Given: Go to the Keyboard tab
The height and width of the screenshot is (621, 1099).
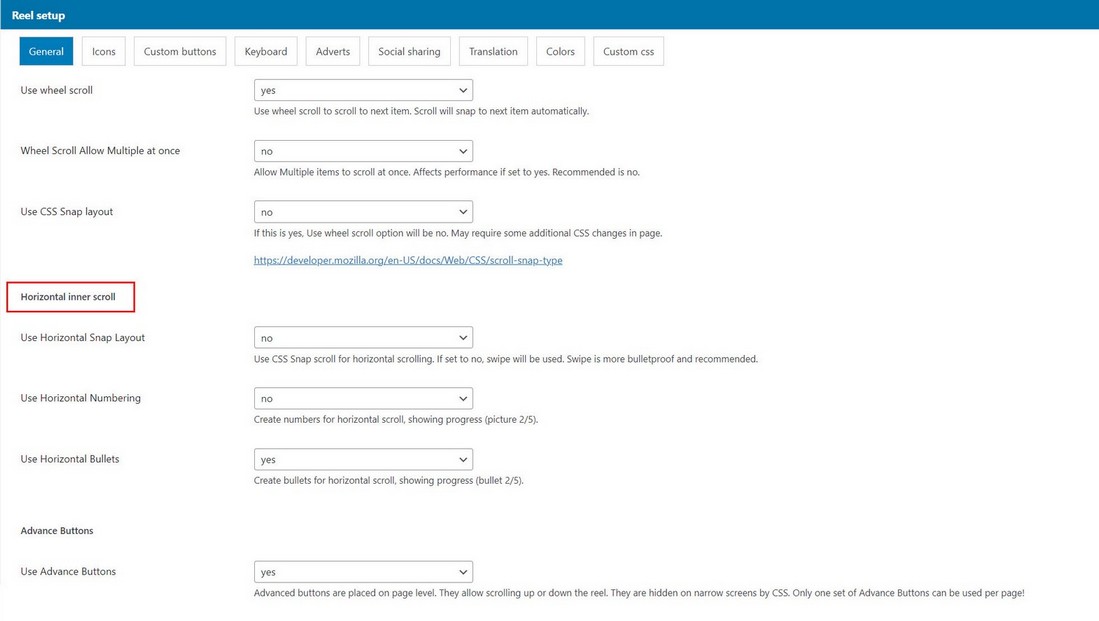Looking at the screenshot, I should (x=266, y=52).
